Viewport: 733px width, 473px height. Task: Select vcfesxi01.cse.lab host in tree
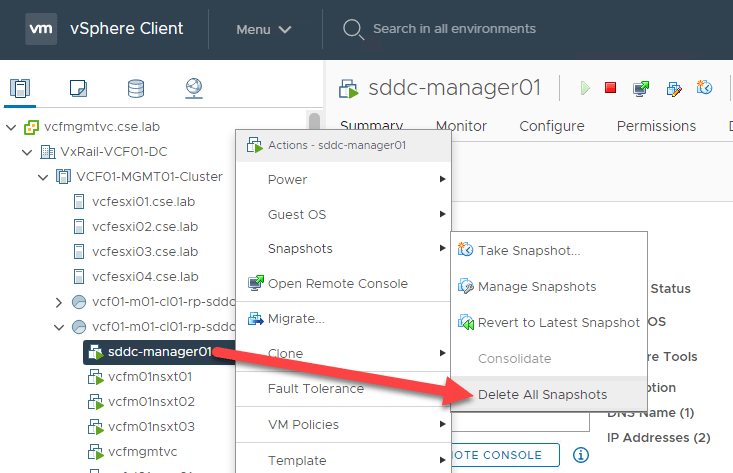(x=143, y=202)
